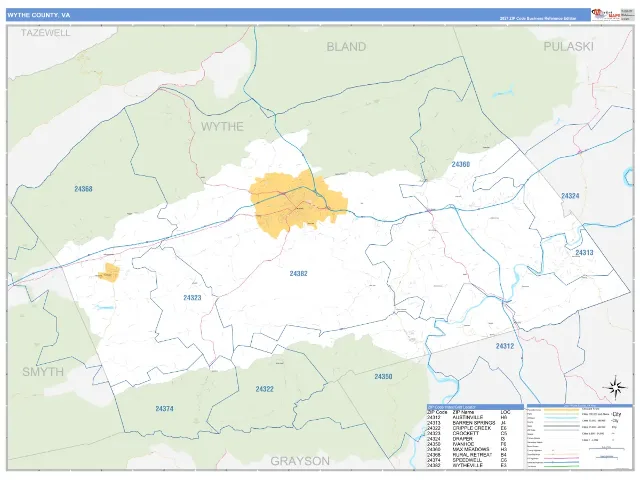Click the orange line swatch in legend
This screenshot has height=480, width=640.
point(561,410)
